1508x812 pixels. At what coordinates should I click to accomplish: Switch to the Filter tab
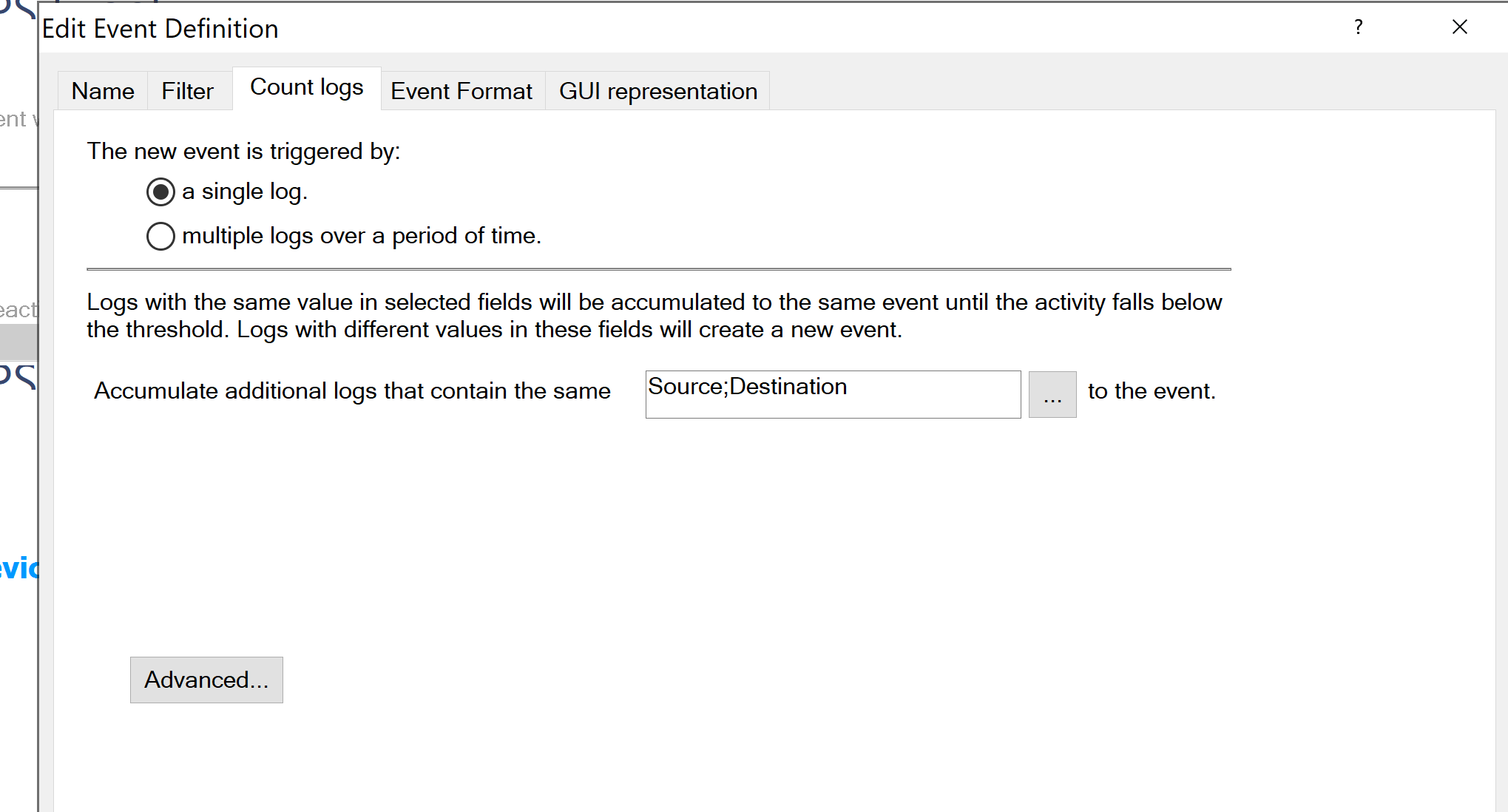coord(187,90)
